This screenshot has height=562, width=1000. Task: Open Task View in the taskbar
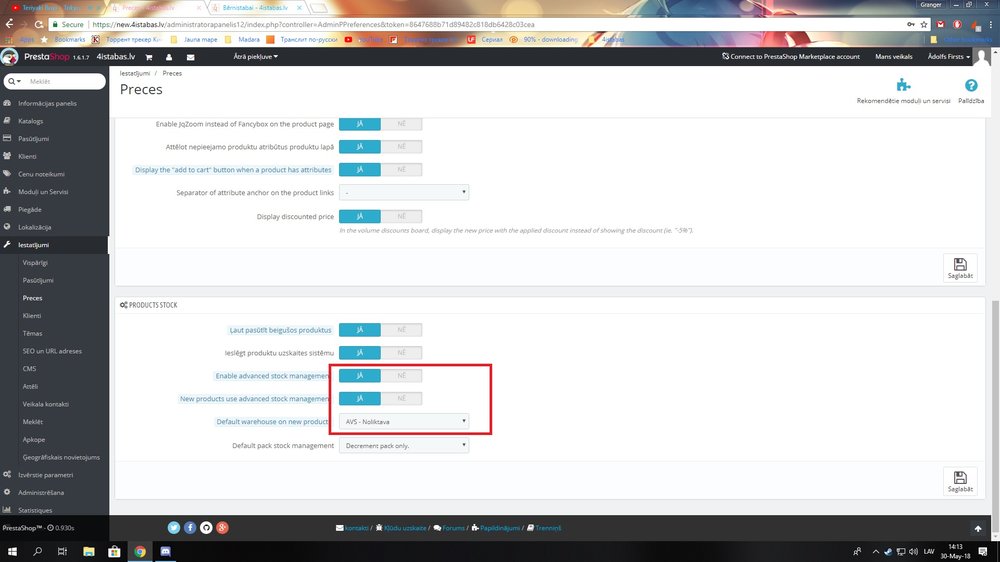pos(62,551)
